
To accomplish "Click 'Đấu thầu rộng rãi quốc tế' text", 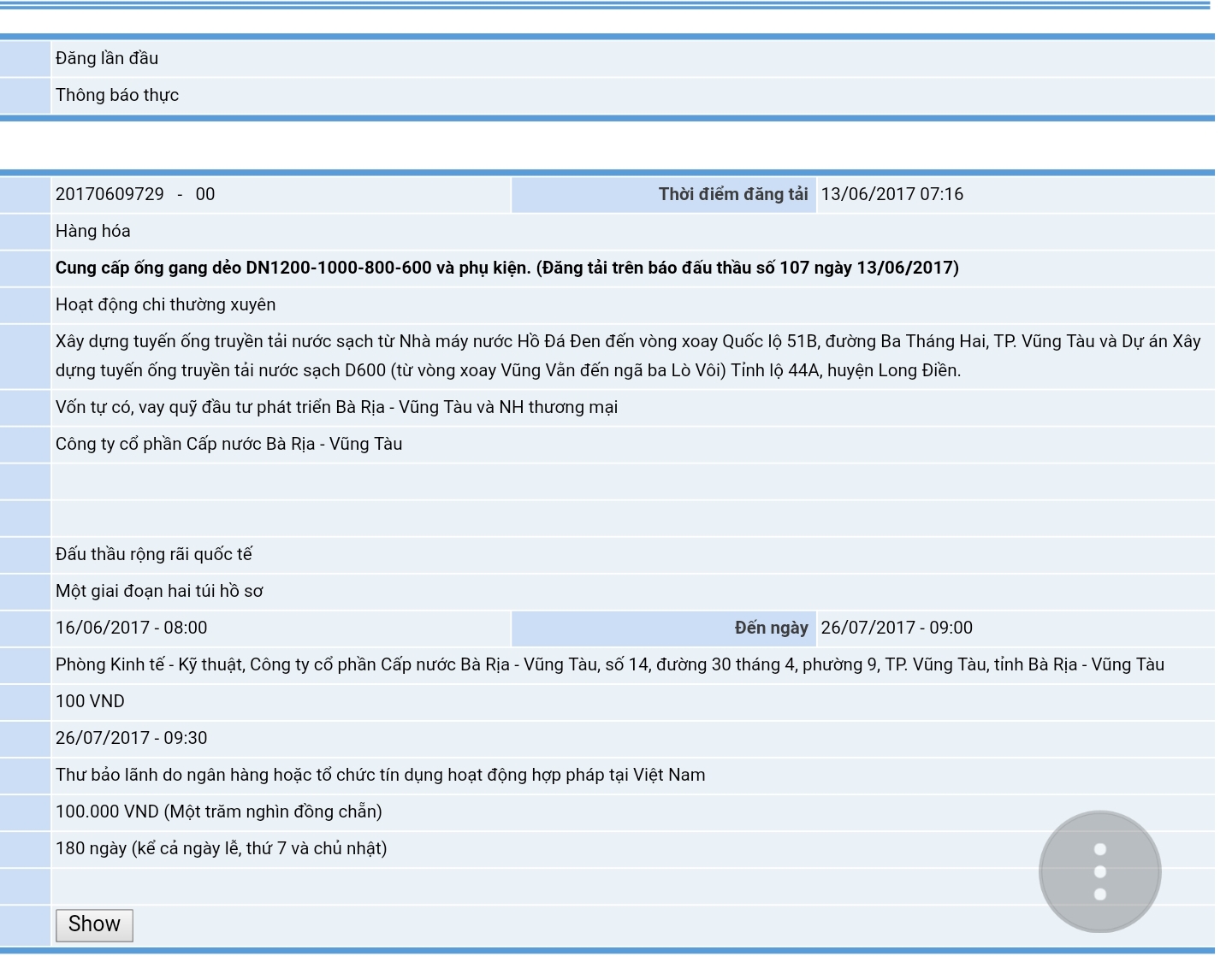I will click(x=154, y=554).
